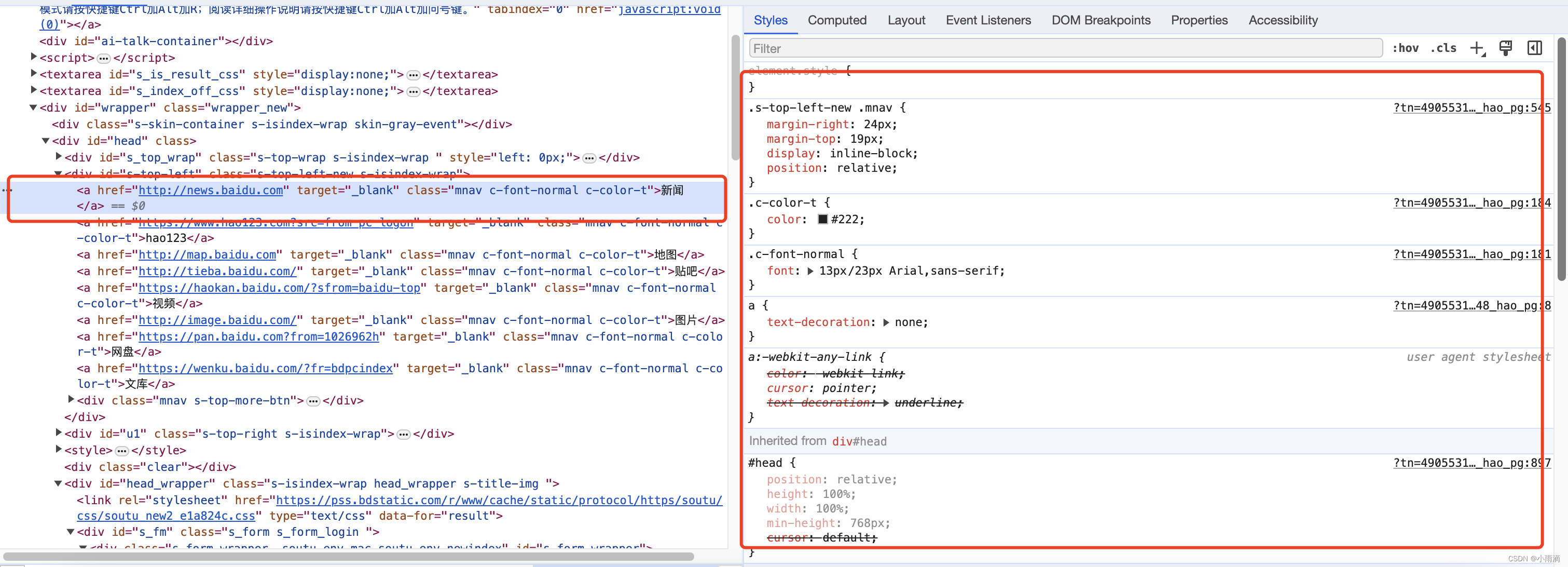
Task: Expand the text-decoration none triangle
Action: pyautogui.click(x=886, y=322)
